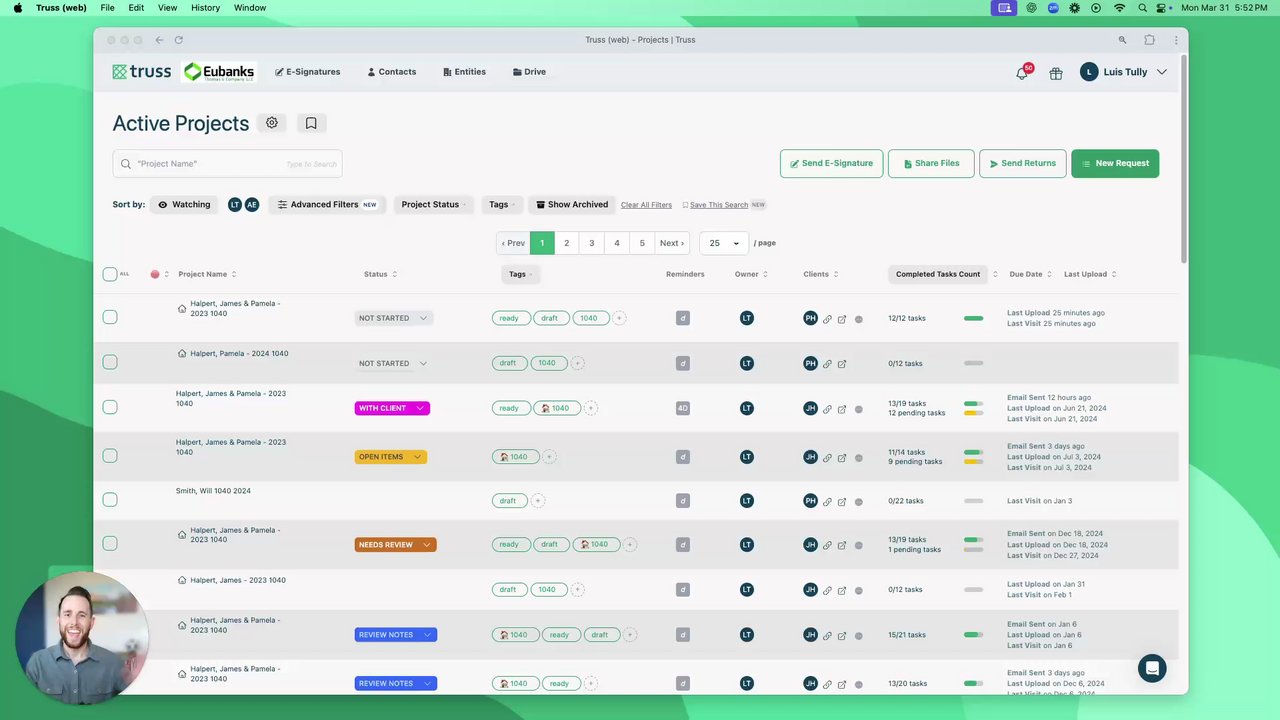Reload the Truss page

click(179, 40)
